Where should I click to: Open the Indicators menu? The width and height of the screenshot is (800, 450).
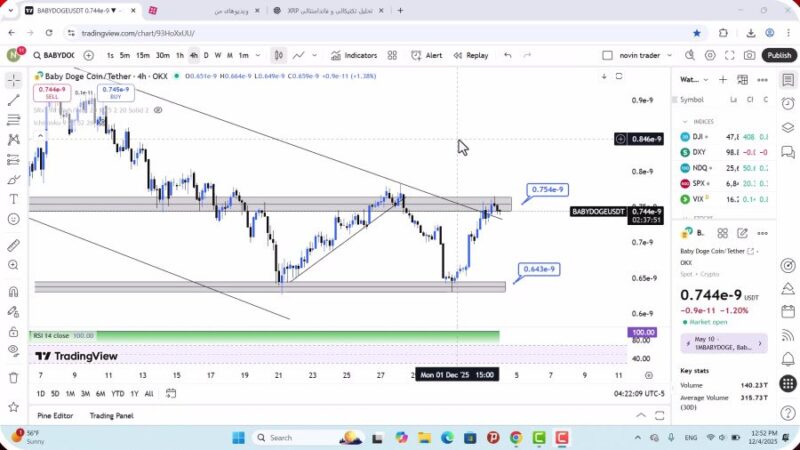(x=355, y=55)
